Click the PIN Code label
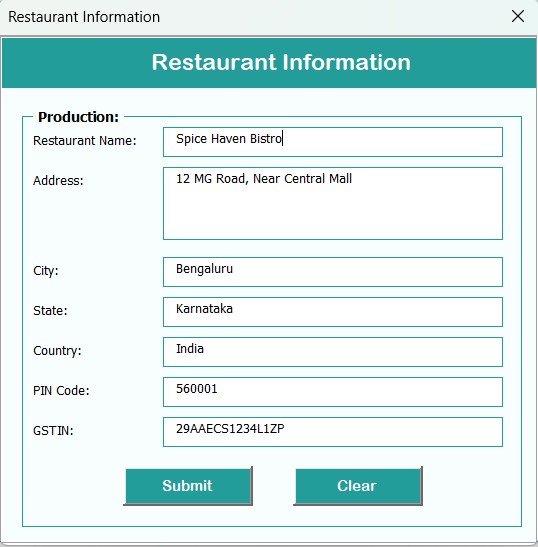 (61, 390)
